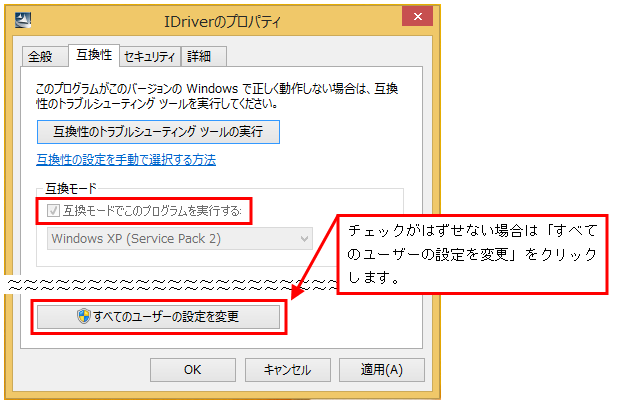Image resolution: width=626 pixels, height=409 pixels.
Task: Click the description text mentioning Windows で正しく動作しない場合
Action: (x=217, y=96)
